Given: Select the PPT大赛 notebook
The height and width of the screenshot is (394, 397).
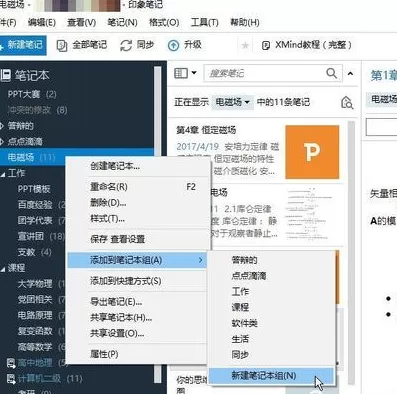Looking at the screenshot, I should pyautogui.click(x=32, y=94).
